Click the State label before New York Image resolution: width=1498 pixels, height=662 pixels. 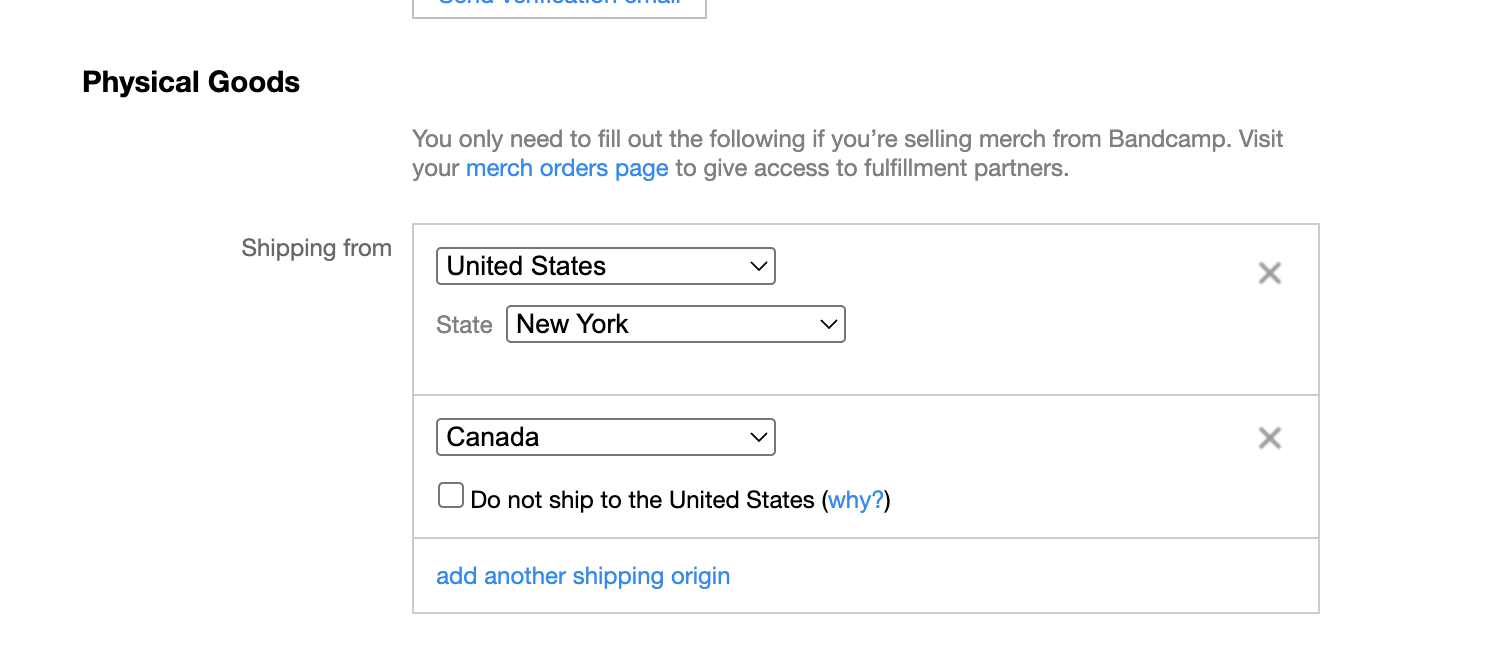[464, 325]
